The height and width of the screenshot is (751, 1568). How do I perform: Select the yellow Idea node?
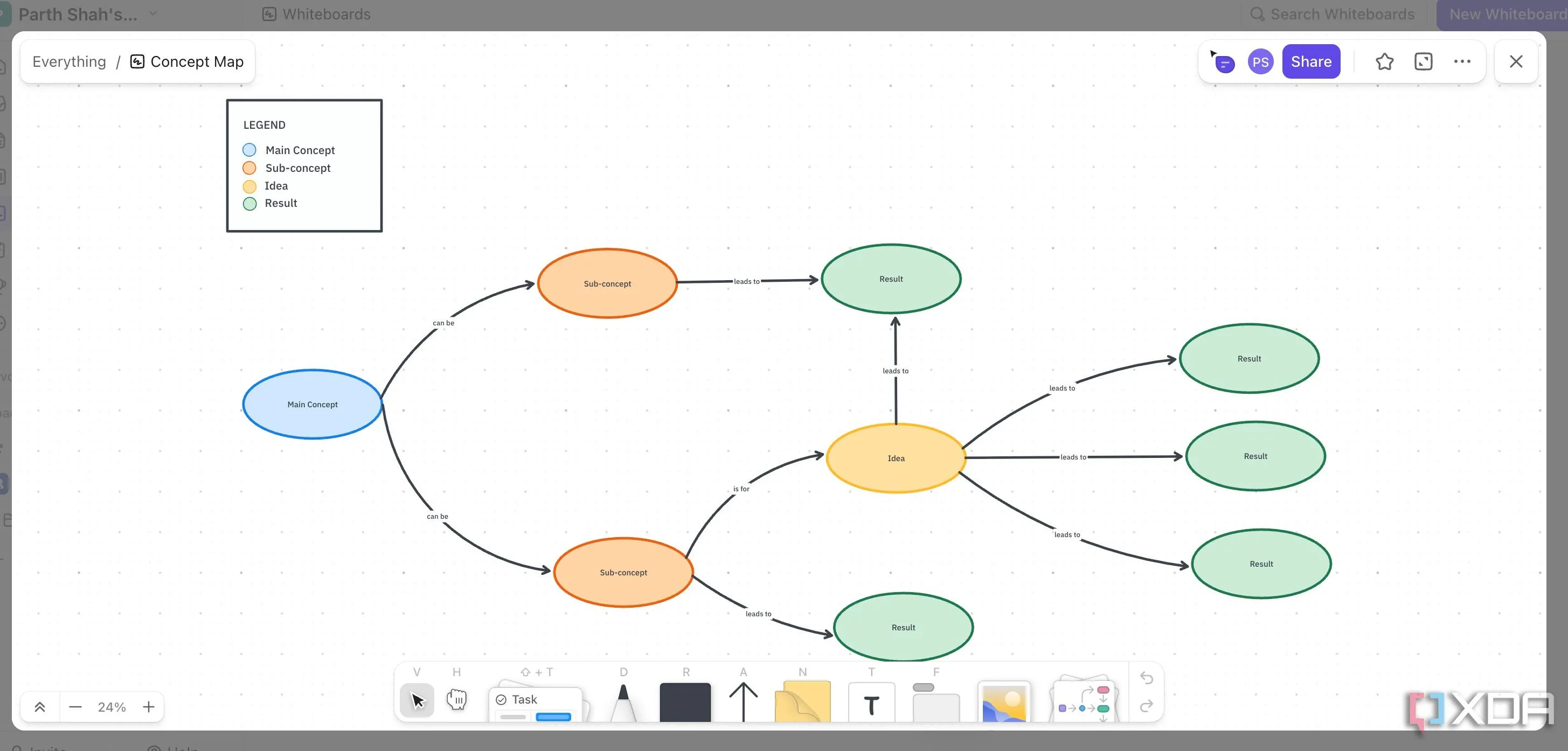coord(896,458)
